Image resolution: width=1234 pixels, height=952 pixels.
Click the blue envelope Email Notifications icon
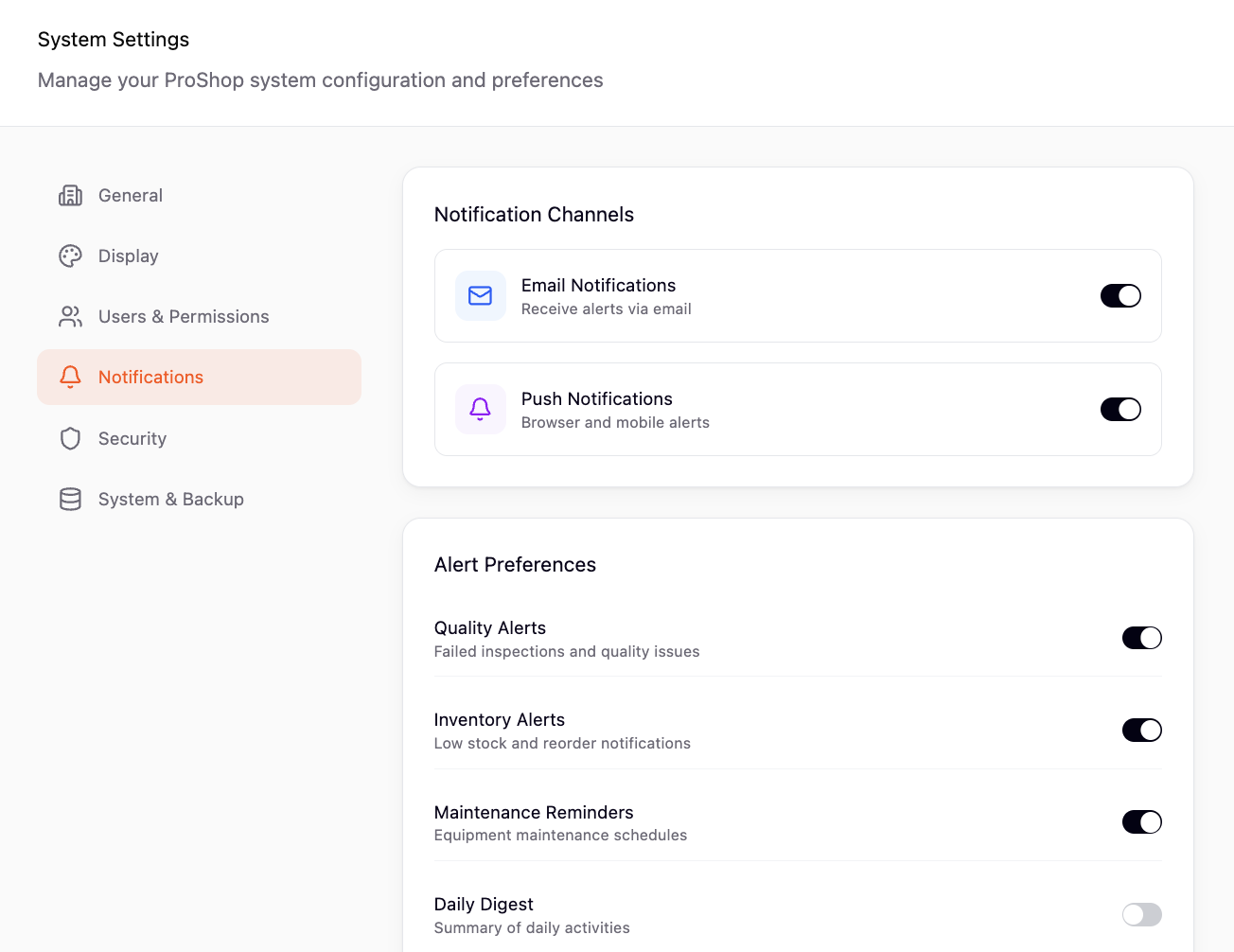pos(481,296)
